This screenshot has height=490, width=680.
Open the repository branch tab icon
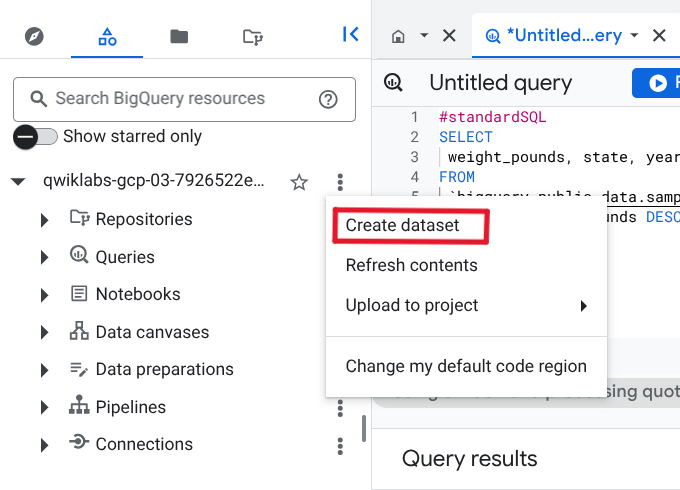tap(252, 37)
